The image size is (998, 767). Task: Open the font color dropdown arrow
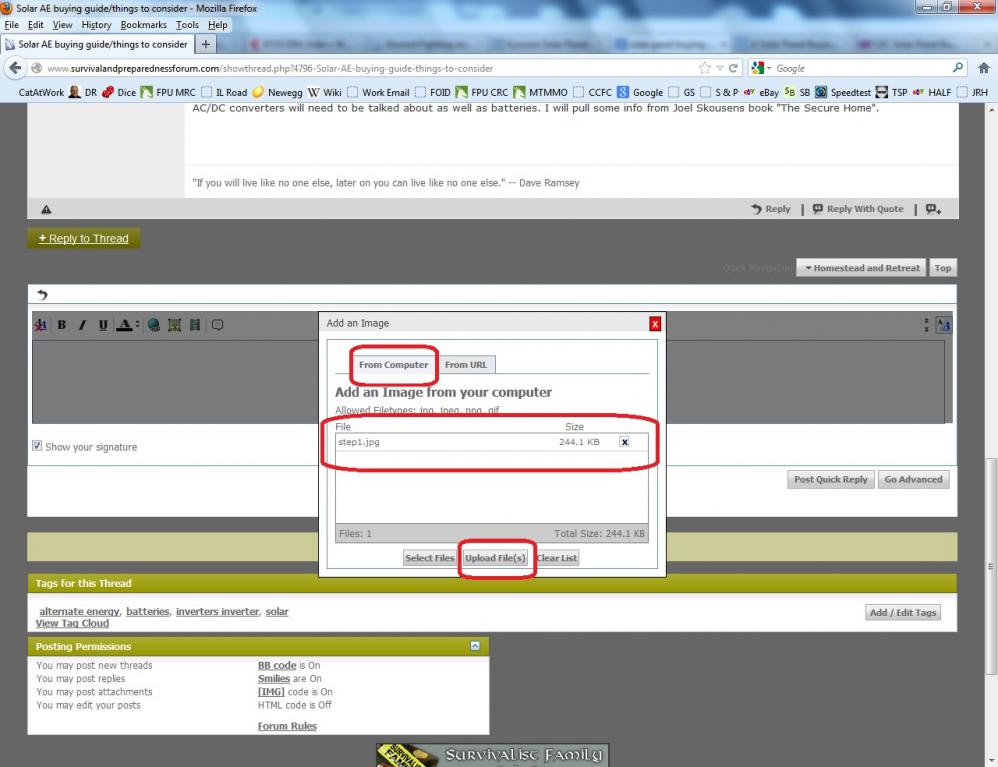[x=138, y=324]
